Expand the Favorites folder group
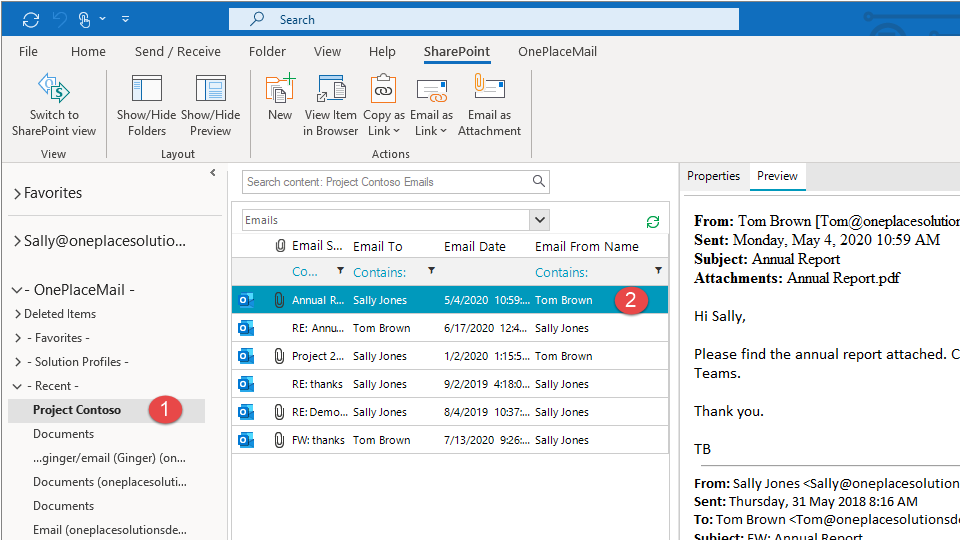This screenshot has height=540, width=960. [17, 193]
